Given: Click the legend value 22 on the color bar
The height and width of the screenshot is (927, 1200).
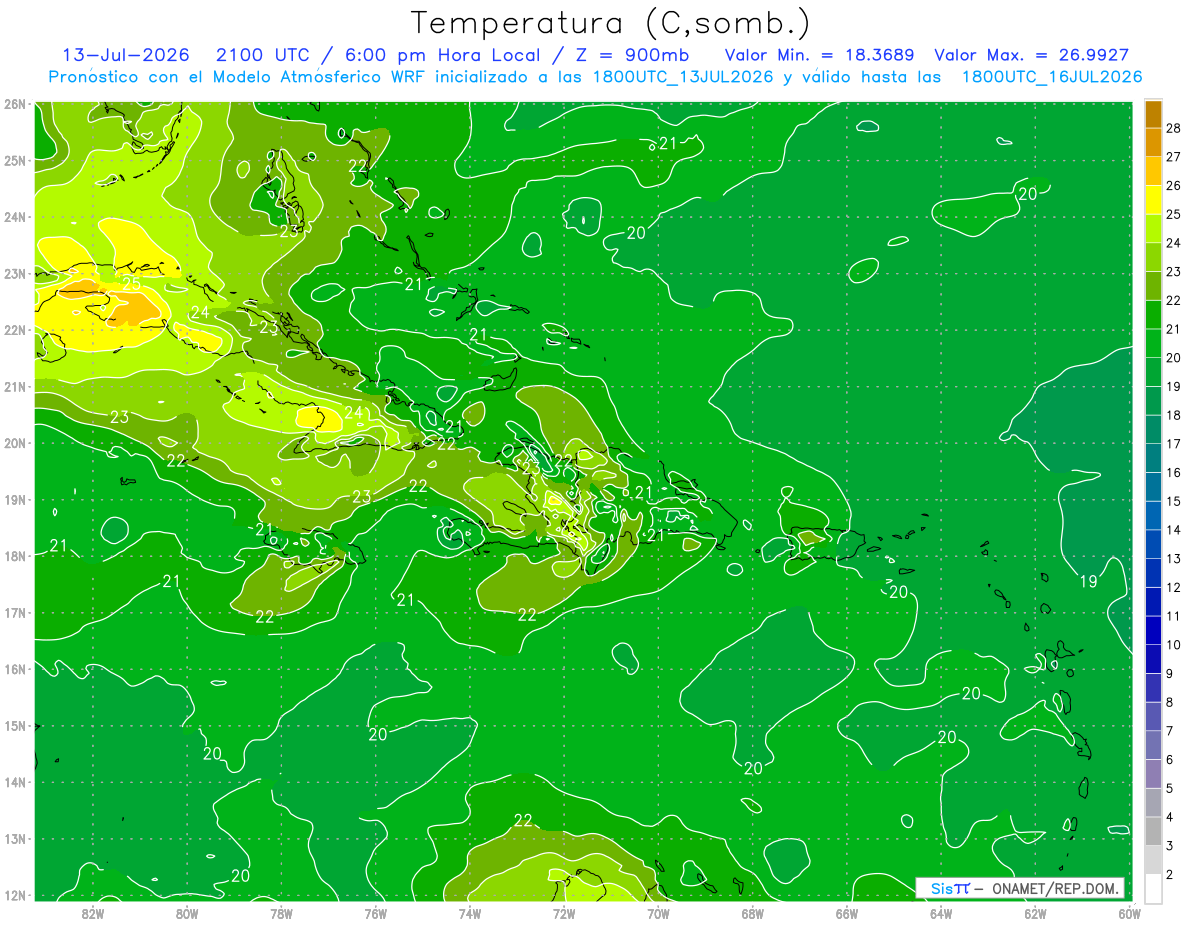Looking at the screenshot, I should coord(1174,300).
